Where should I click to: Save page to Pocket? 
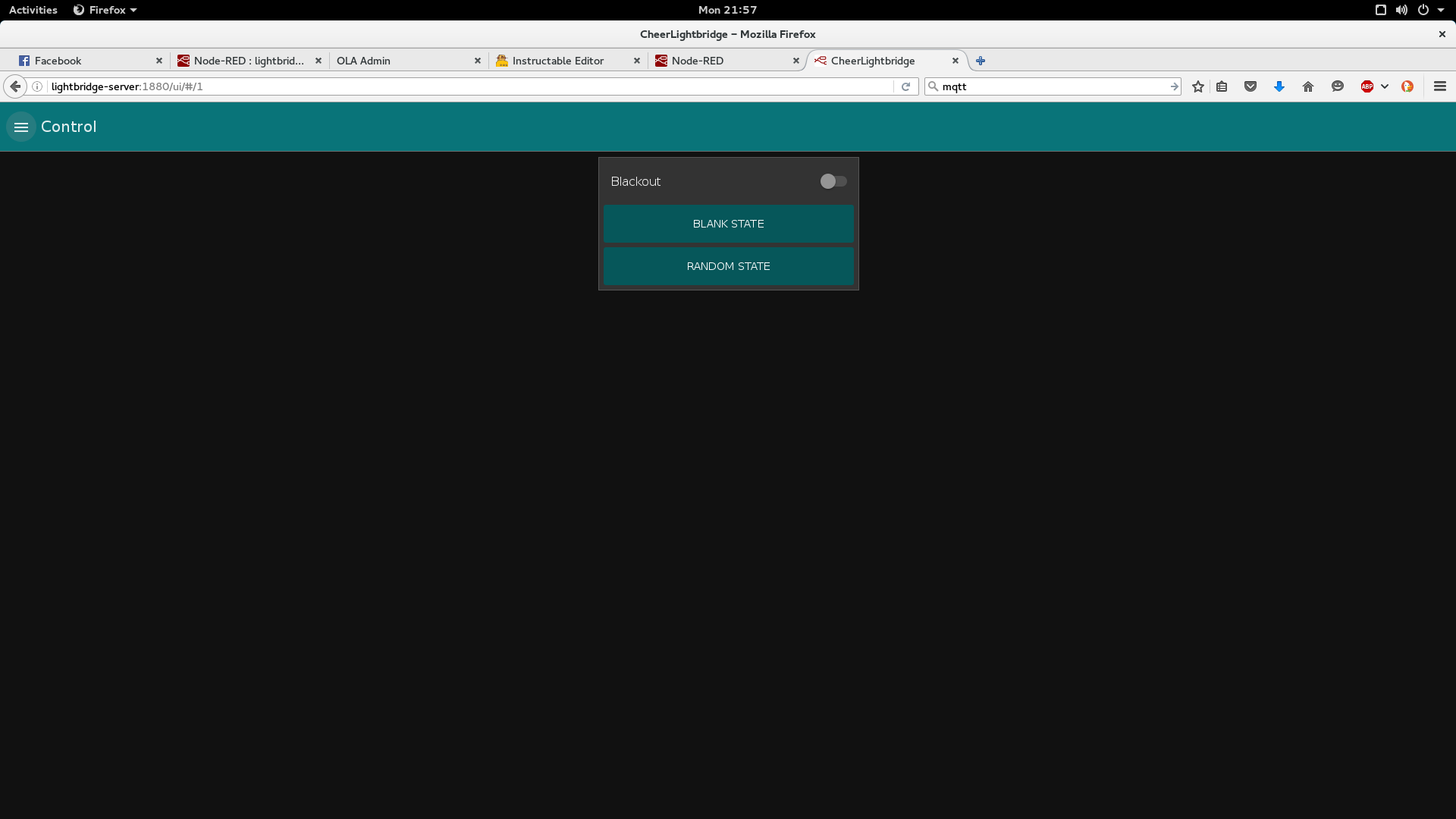pos(1250,86)
